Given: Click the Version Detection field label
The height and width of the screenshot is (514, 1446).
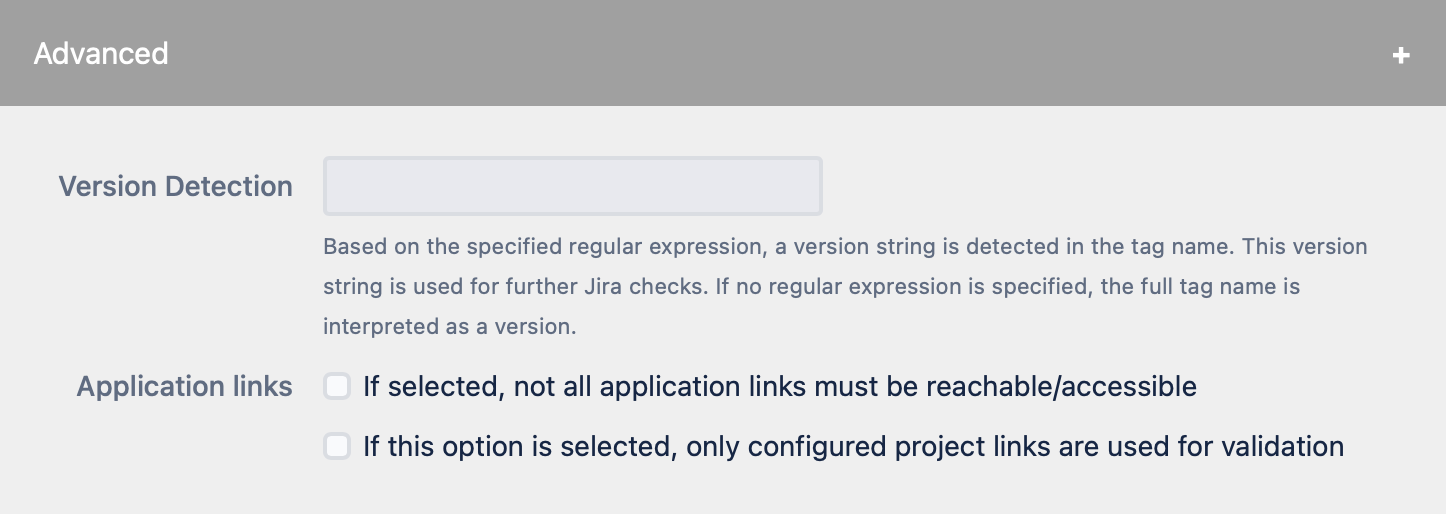Looking at the screenshot, I should pos(175,187).
